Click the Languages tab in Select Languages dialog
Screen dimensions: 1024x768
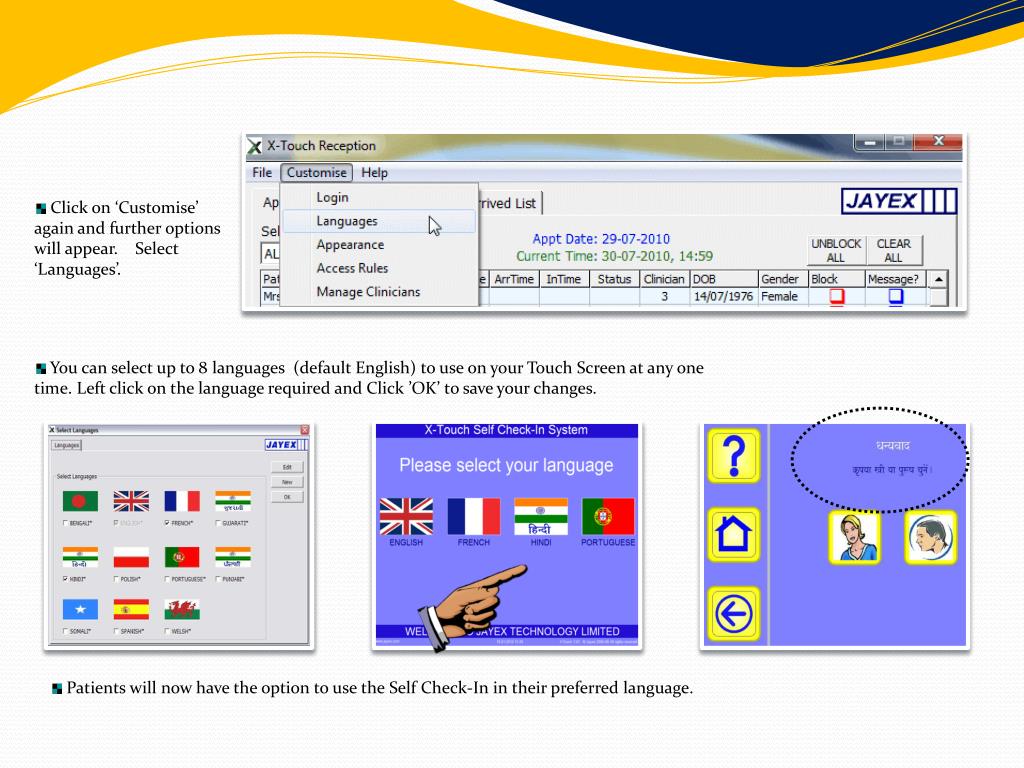click(66, 445)
